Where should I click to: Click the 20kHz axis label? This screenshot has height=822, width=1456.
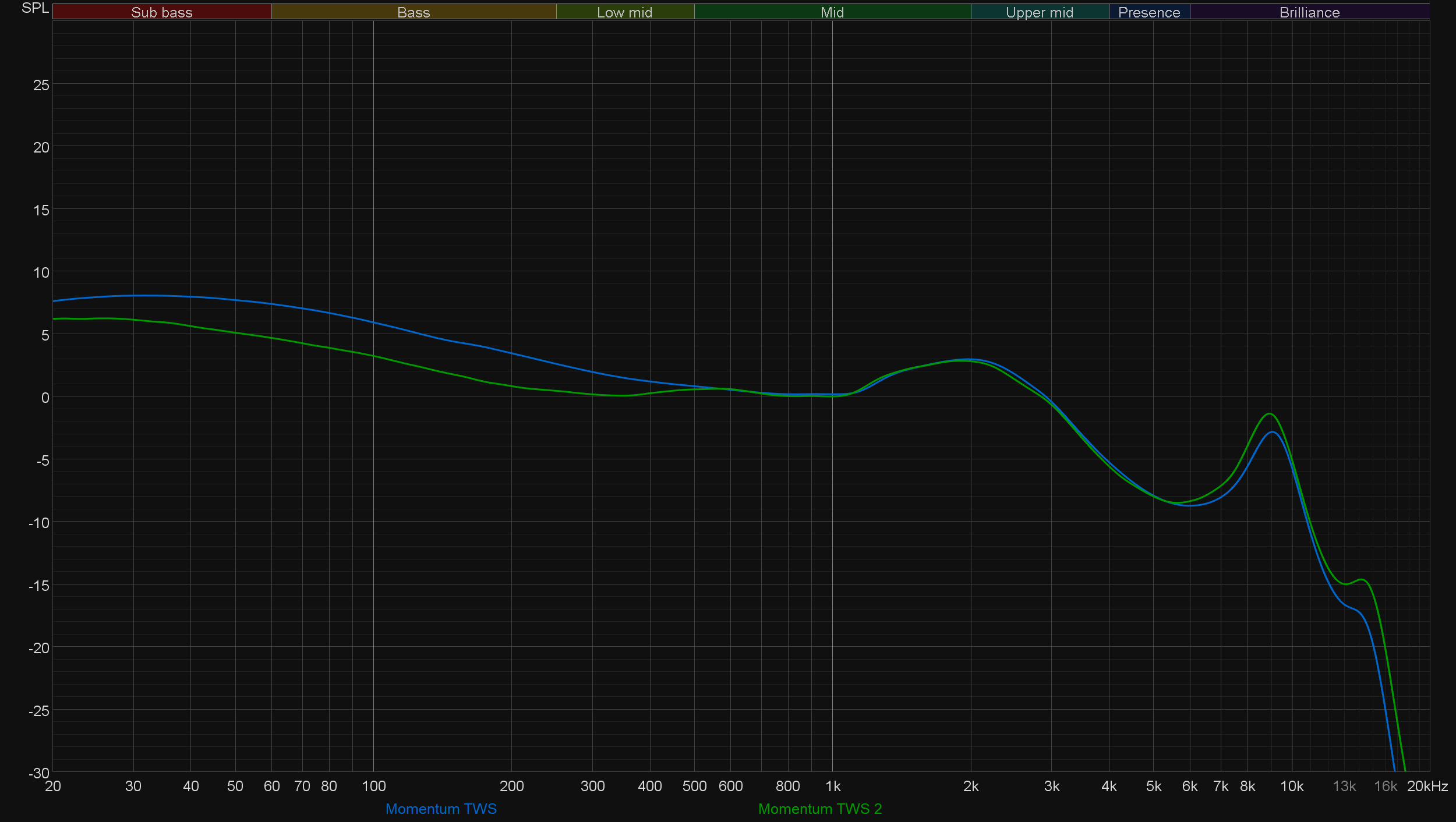1427,786
